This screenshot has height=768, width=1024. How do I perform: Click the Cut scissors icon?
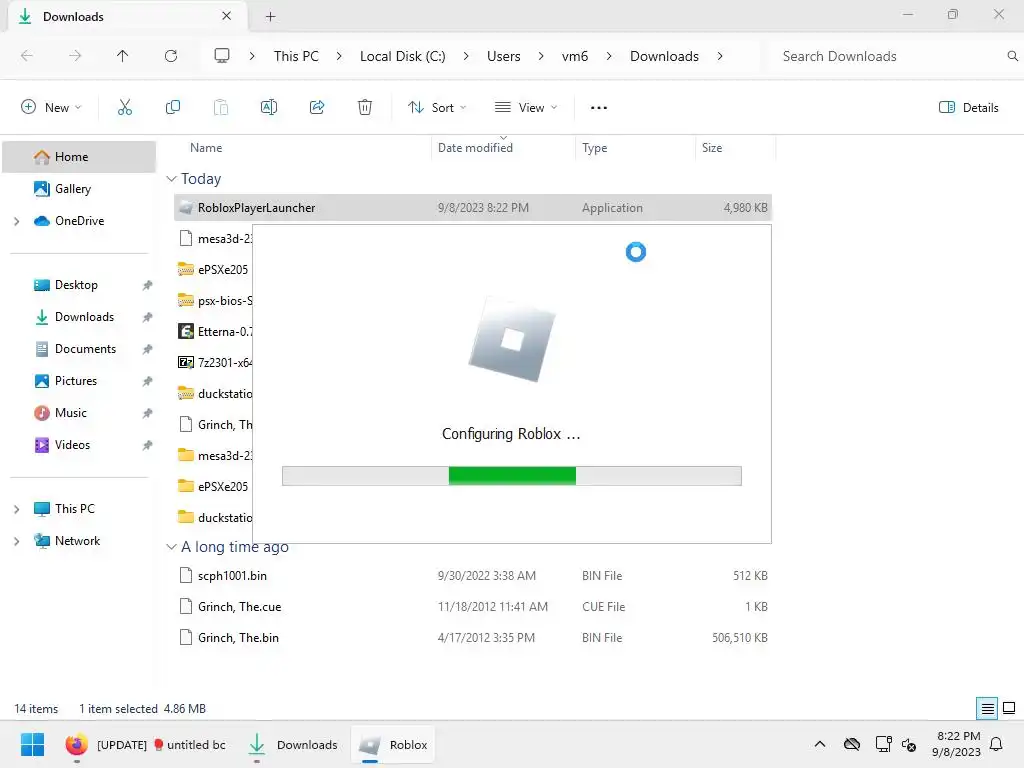[125, 108]
